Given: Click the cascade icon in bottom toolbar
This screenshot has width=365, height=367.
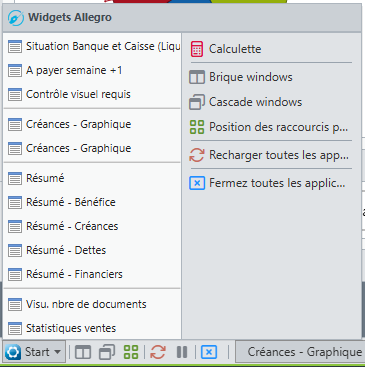Looking at the screenshot, I should pos(107,352).
